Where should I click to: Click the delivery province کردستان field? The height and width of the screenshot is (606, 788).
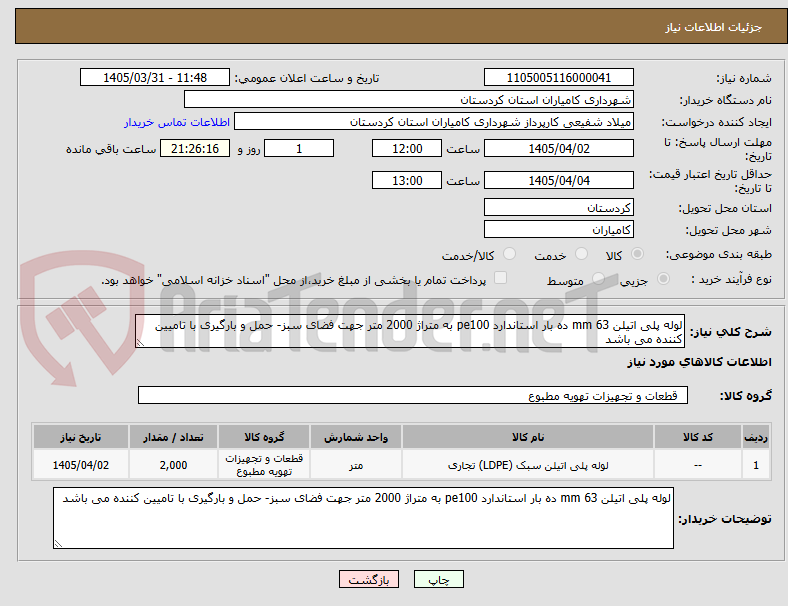(558, 208)
